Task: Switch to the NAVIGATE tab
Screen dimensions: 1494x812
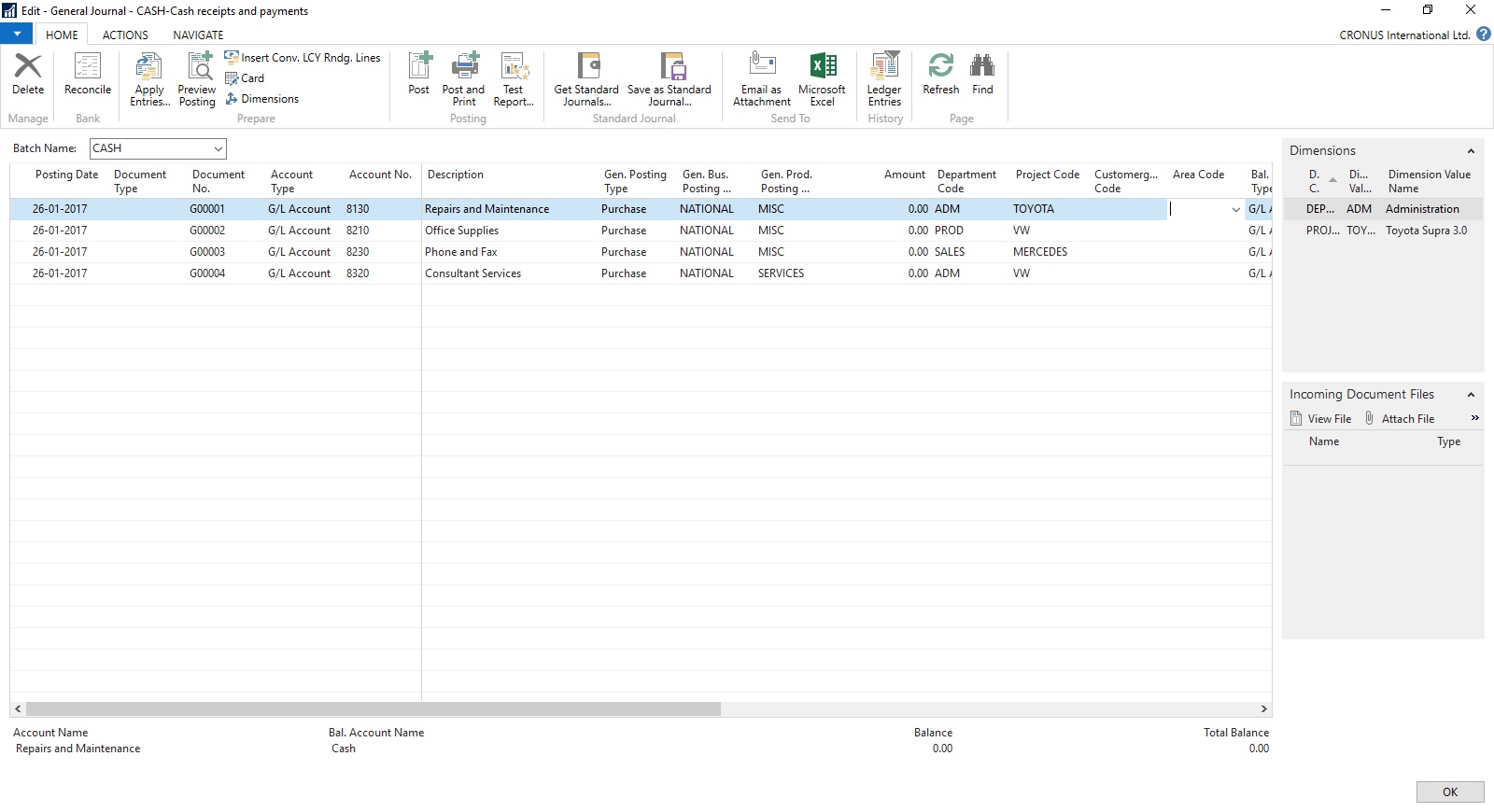Action: click(198, 35)
